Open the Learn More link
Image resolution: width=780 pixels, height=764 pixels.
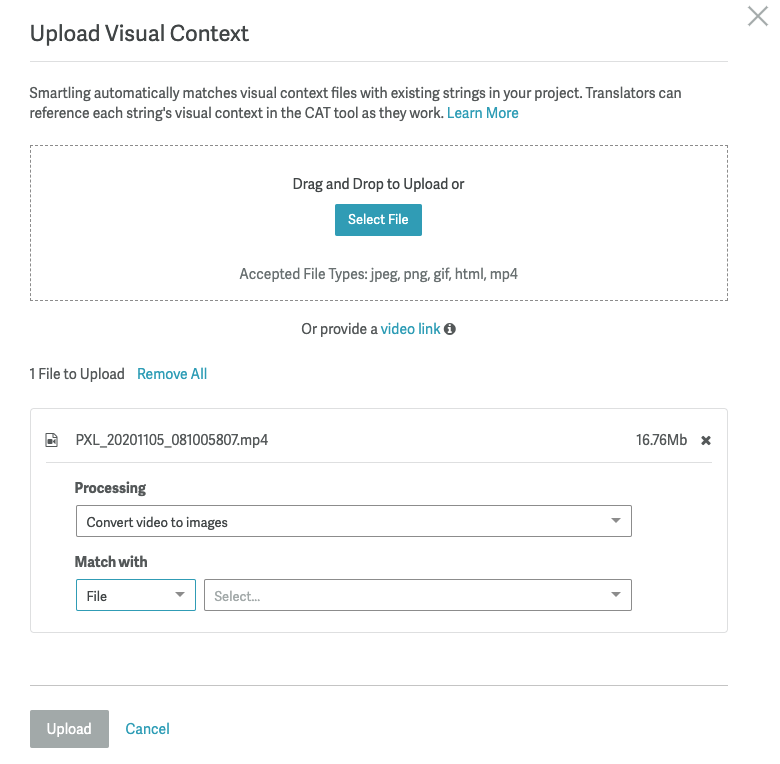point(482,113)
